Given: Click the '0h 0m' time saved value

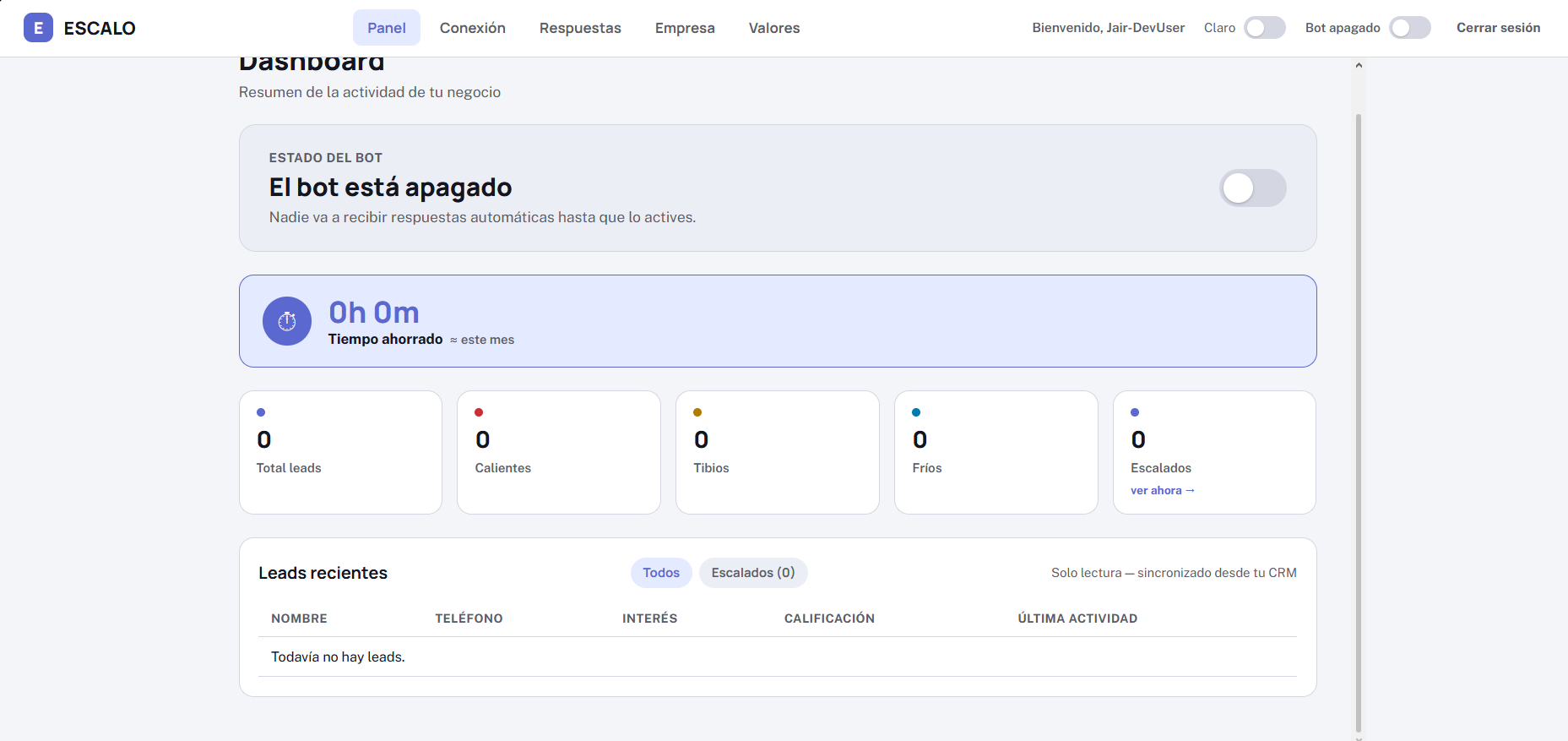Looking at the screenshot, I should (374, 313).
